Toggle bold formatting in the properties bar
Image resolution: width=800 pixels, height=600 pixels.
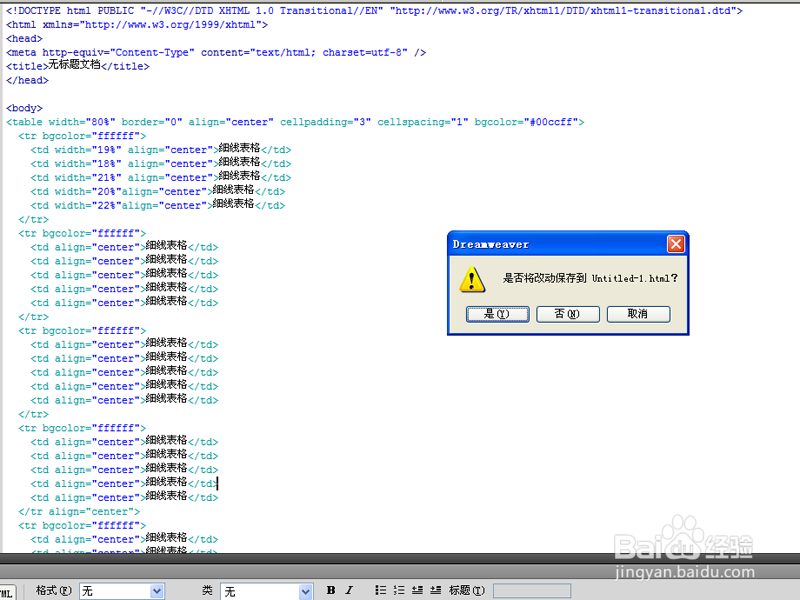[331, 590]
